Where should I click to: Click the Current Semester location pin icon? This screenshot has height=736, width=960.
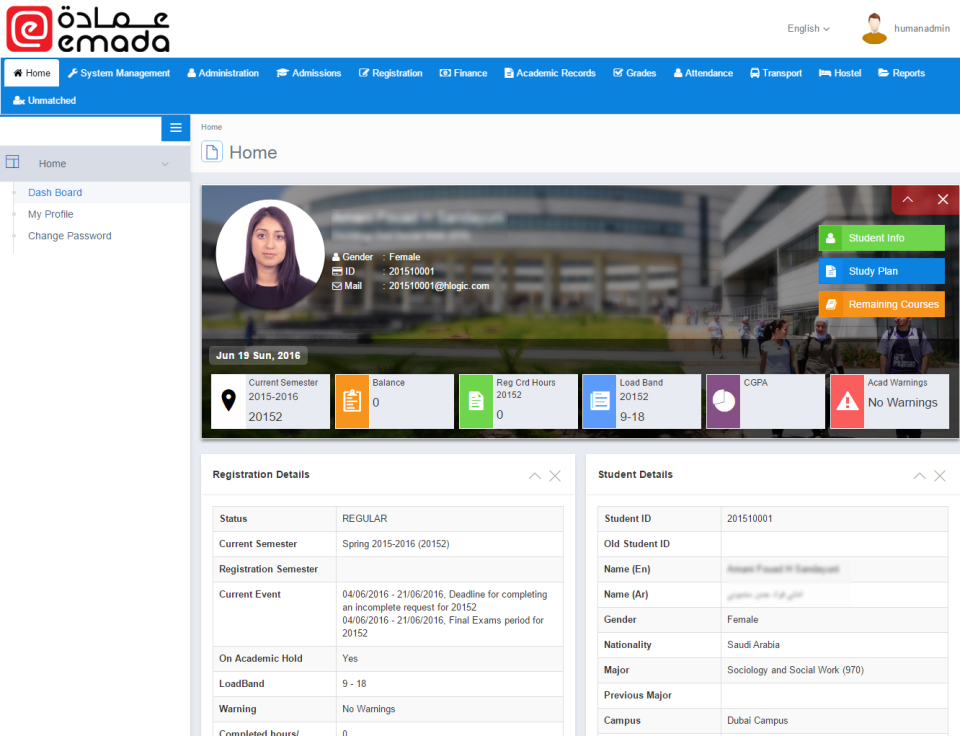pos(229,401)
